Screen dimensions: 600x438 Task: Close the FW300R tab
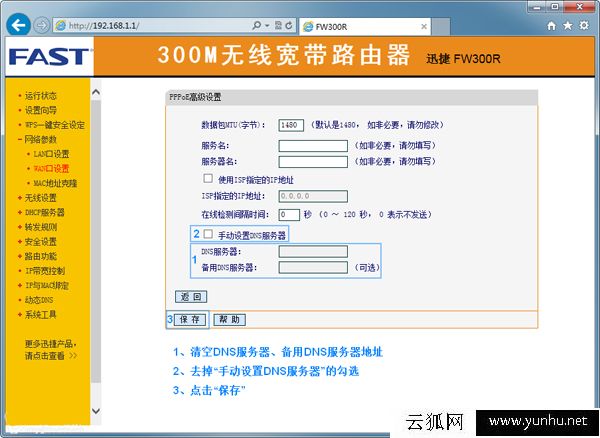[424, 26]
